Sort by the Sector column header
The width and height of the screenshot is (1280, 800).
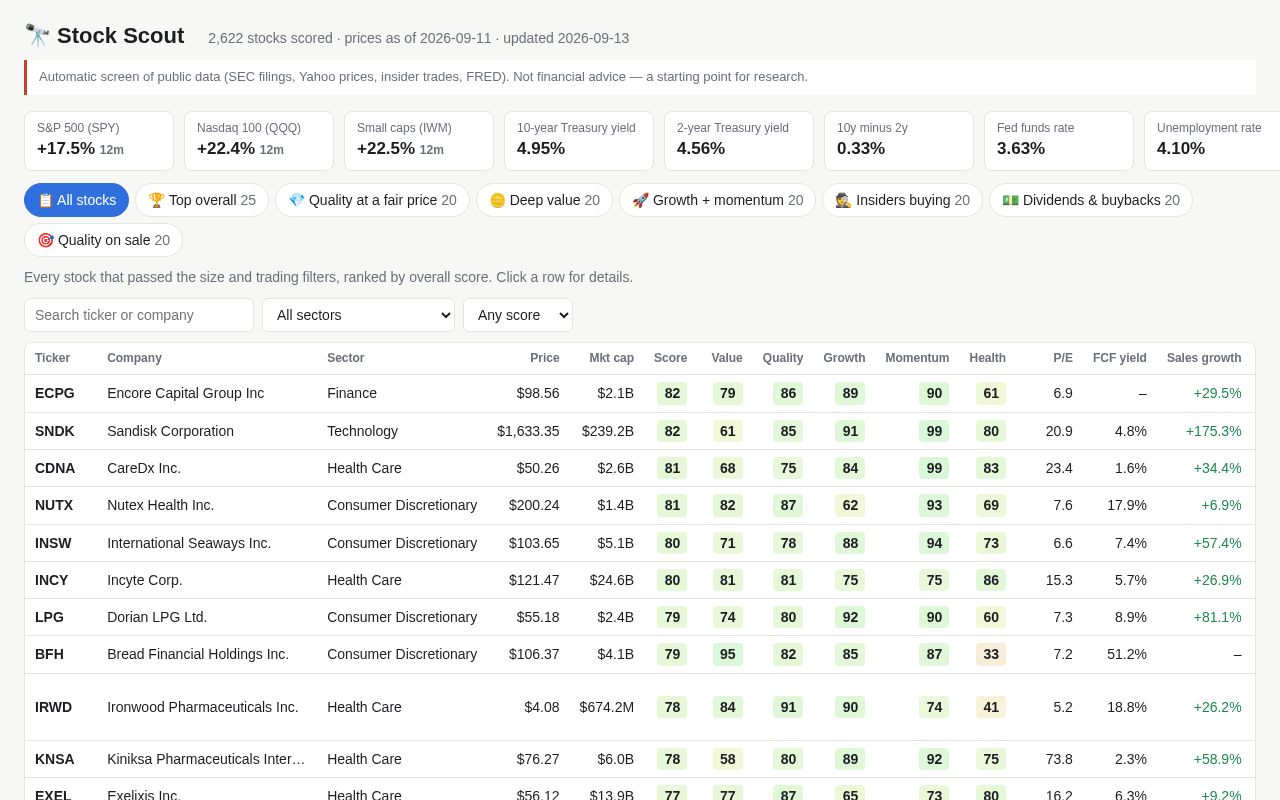346,358
